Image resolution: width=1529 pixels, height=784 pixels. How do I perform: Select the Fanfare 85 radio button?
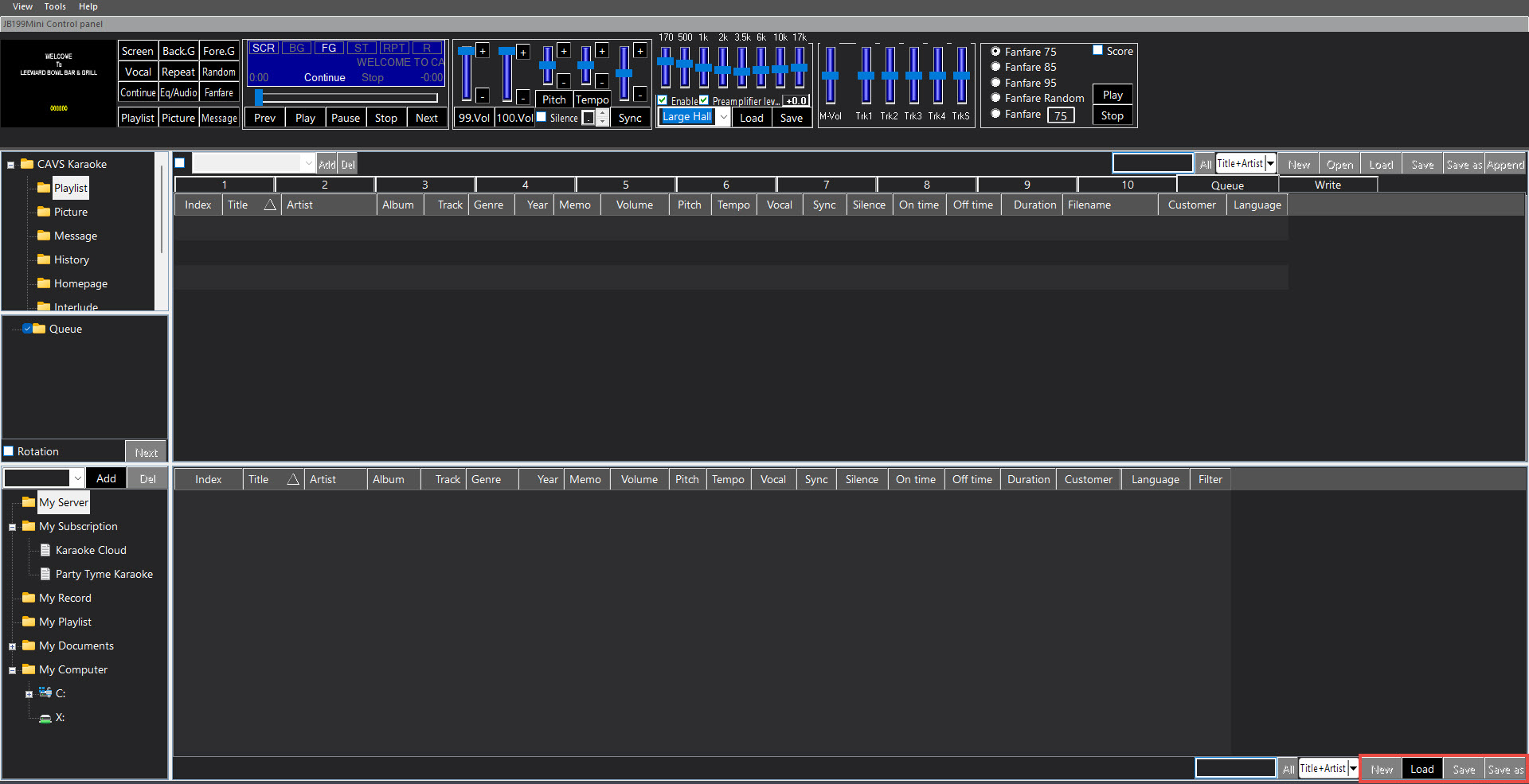[995, 67]
